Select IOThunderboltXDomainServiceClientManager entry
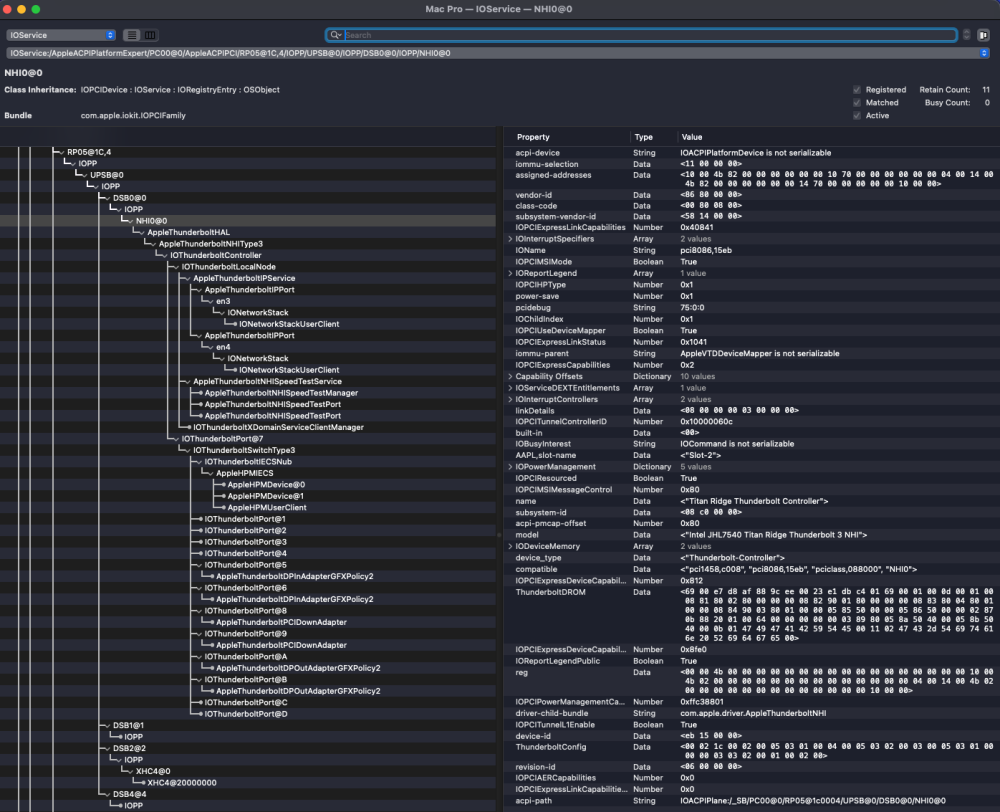The image size is (1000, 812). (x=279, y=427)
